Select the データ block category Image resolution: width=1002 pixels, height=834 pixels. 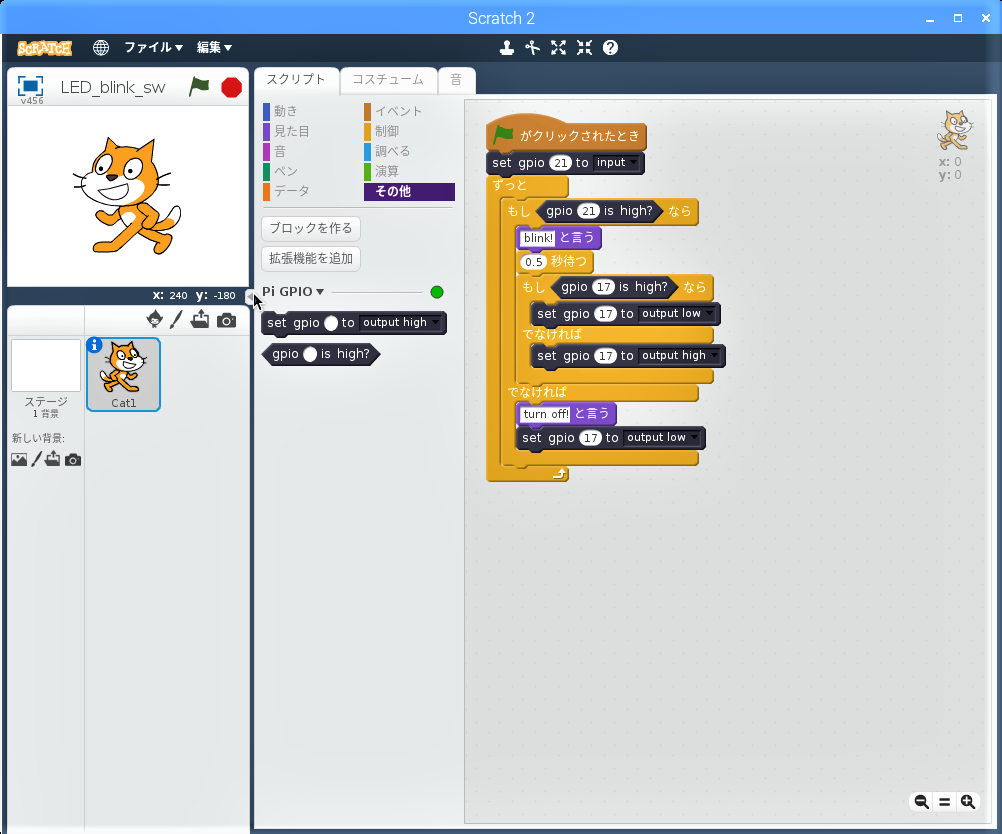tap(287, 191)
